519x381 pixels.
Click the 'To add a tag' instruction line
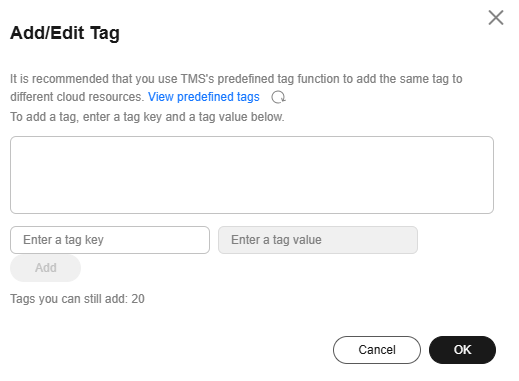147,117
